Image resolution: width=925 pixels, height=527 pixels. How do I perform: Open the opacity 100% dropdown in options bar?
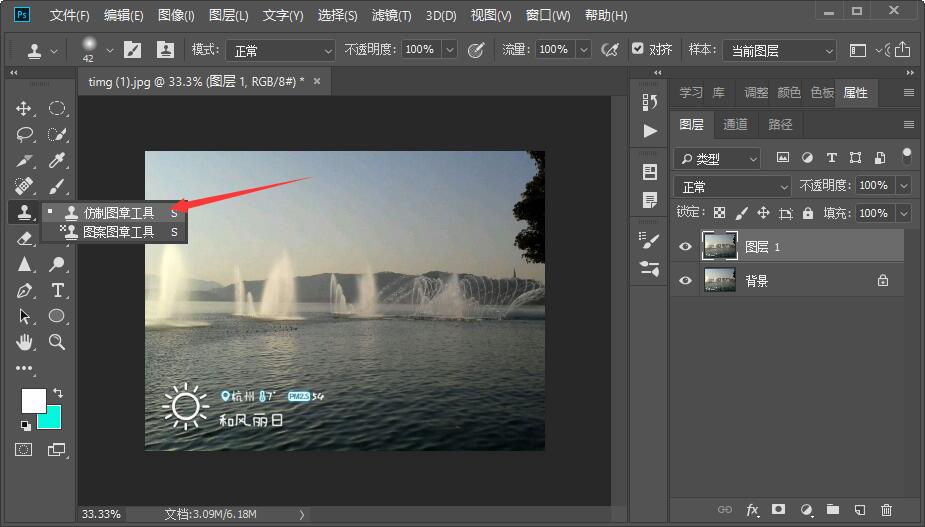(x=450, y=50)
